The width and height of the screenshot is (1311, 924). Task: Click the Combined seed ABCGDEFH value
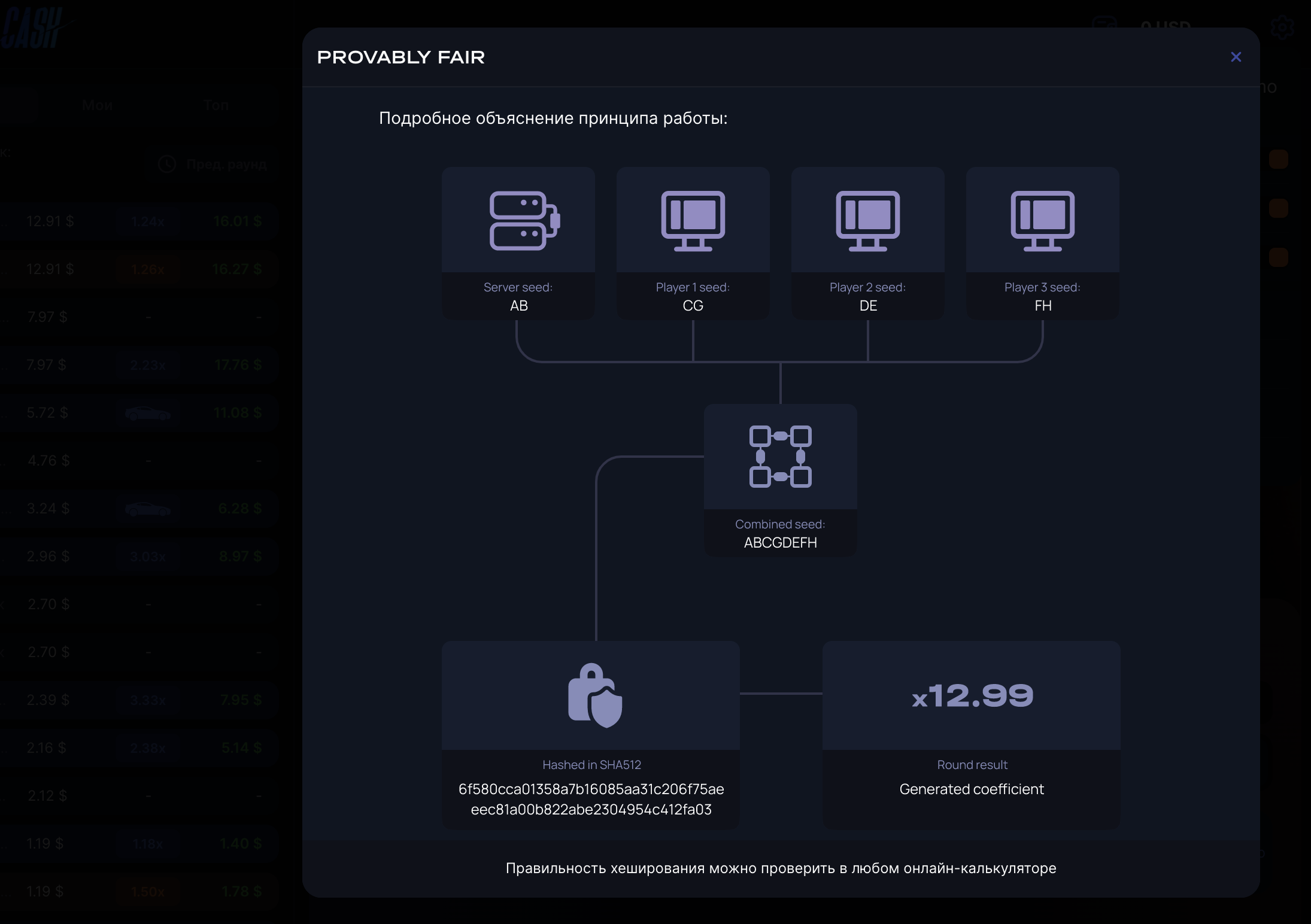pyautogui.click(x=781, y=543)
